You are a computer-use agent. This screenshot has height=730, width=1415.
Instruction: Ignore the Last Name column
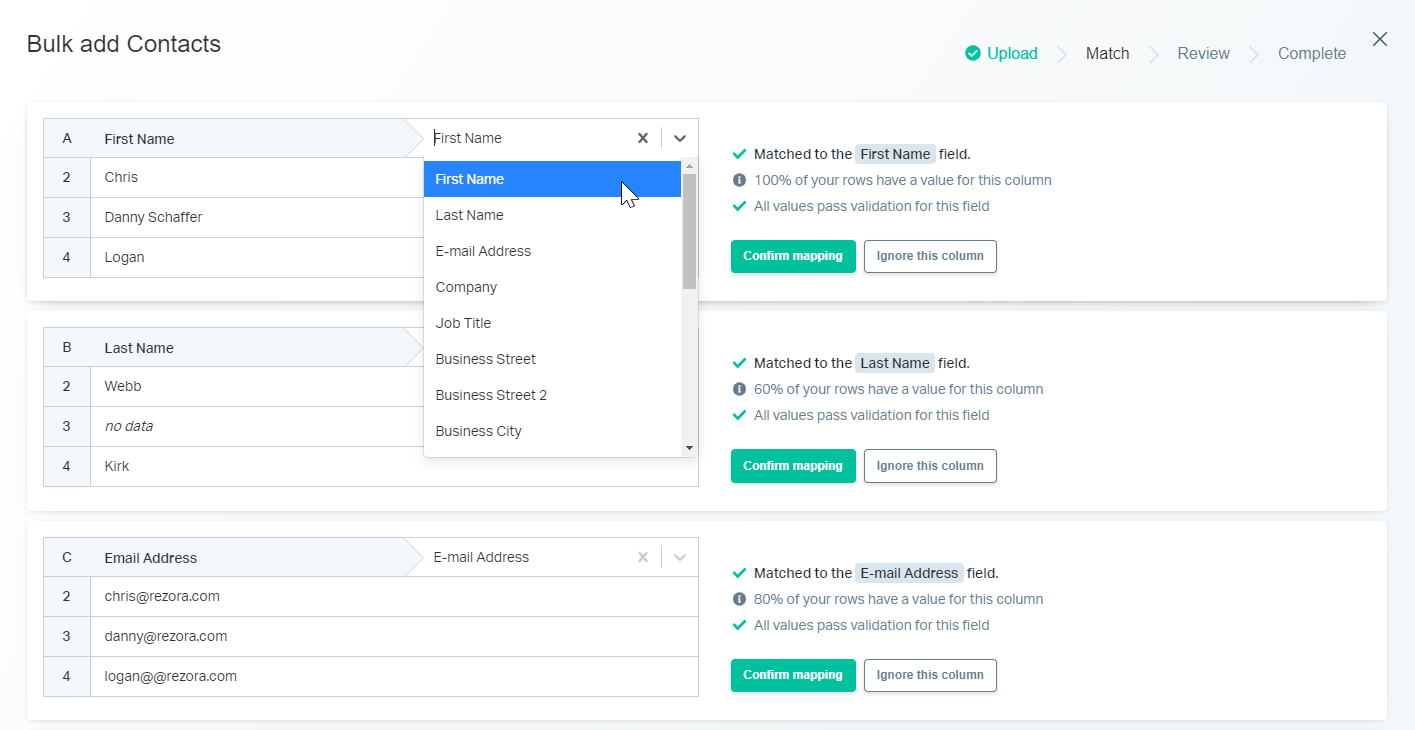[930, 466]
